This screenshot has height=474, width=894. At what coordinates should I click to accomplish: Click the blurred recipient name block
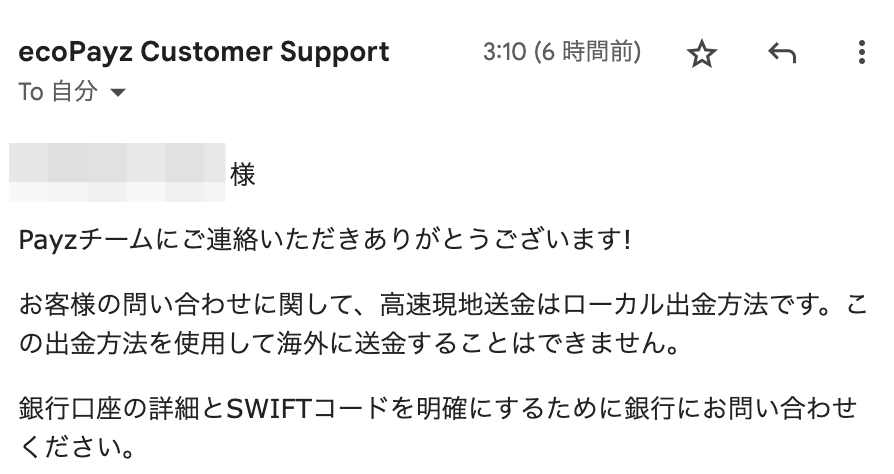click(117, 173)
